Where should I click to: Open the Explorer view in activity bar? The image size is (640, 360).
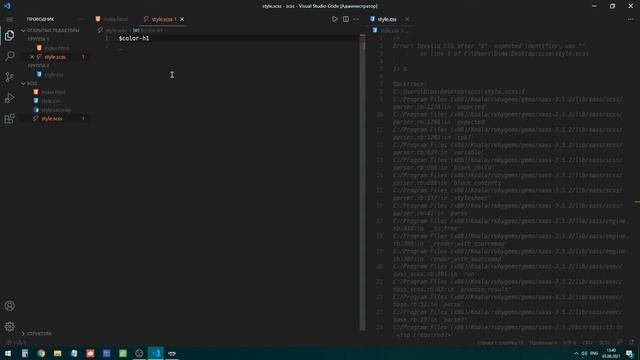coord(9,36)
